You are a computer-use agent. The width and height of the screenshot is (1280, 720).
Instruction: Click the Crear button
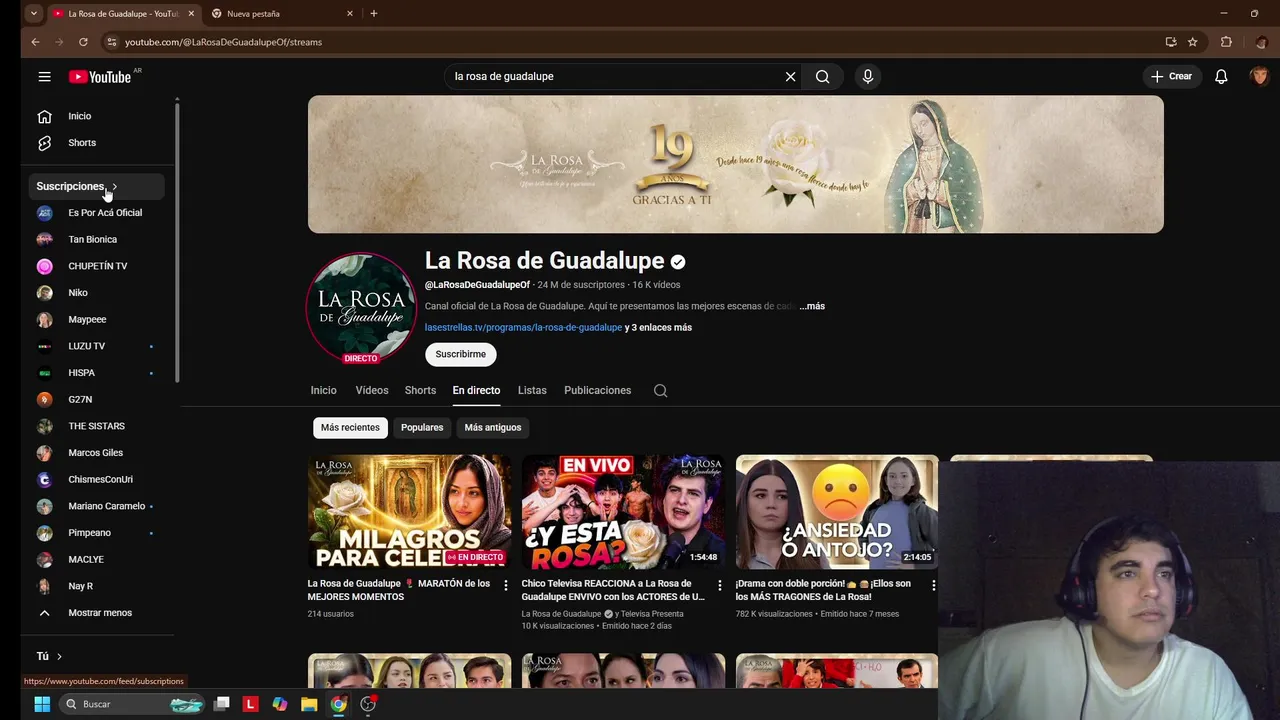1171,76
